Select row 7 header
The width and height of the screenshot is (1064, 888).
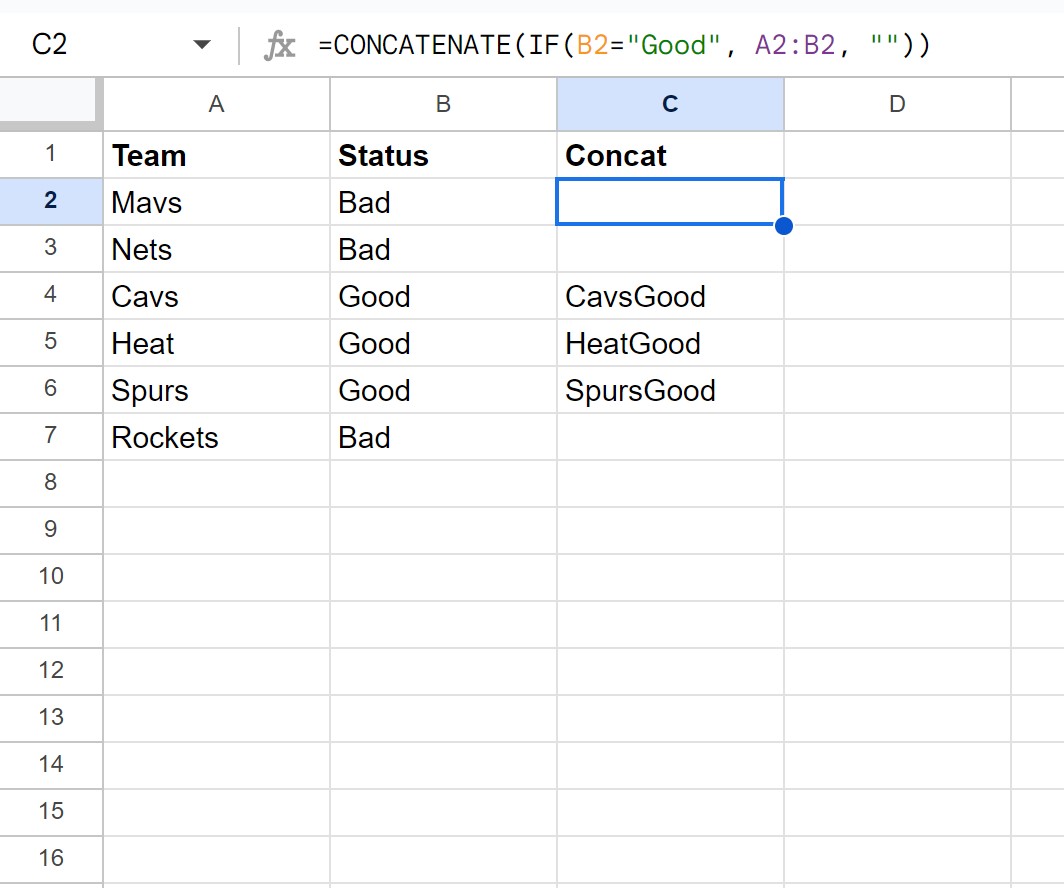tap(51, 436)
